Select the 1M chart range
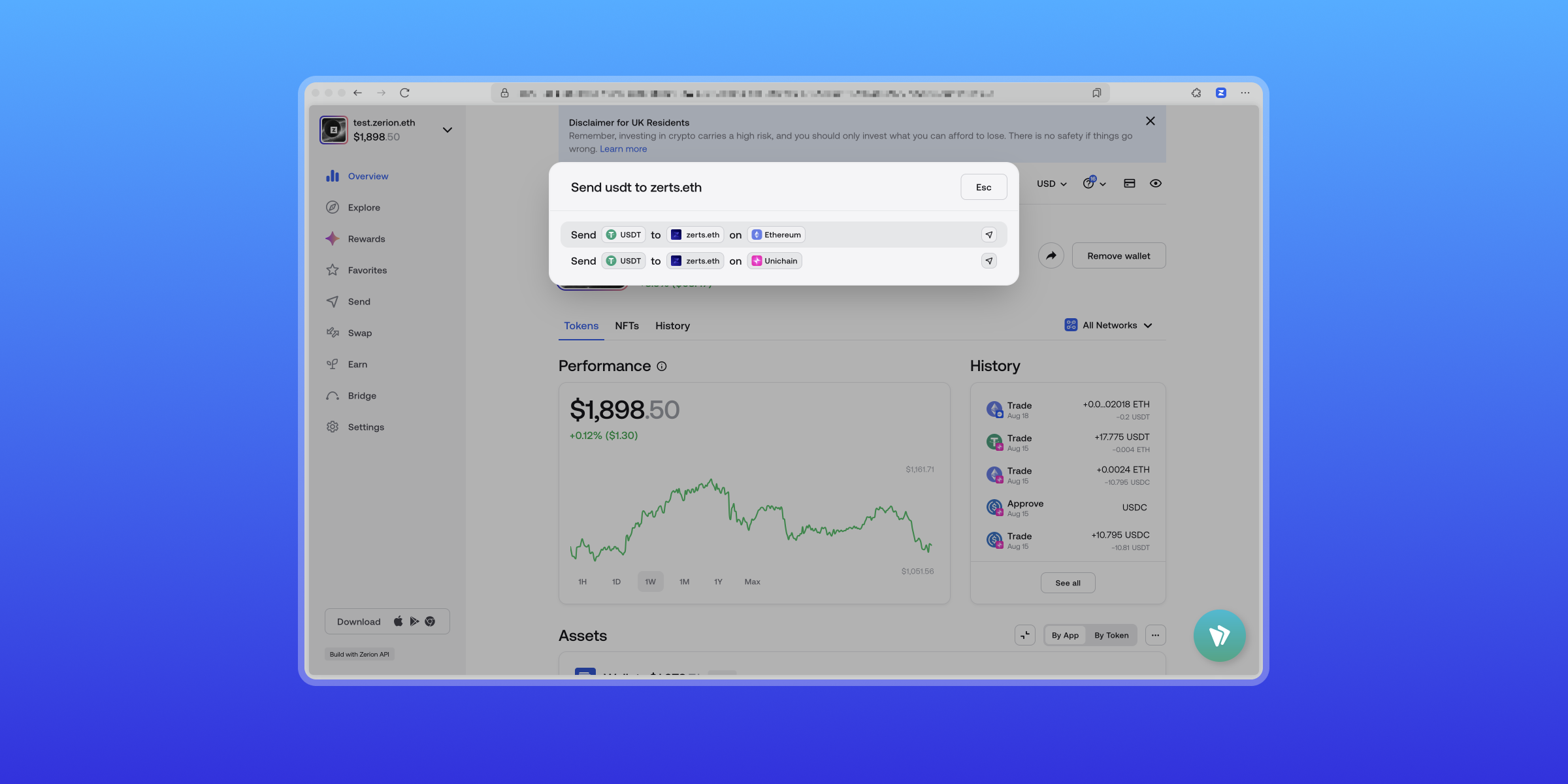 click(x=684, y=582)
